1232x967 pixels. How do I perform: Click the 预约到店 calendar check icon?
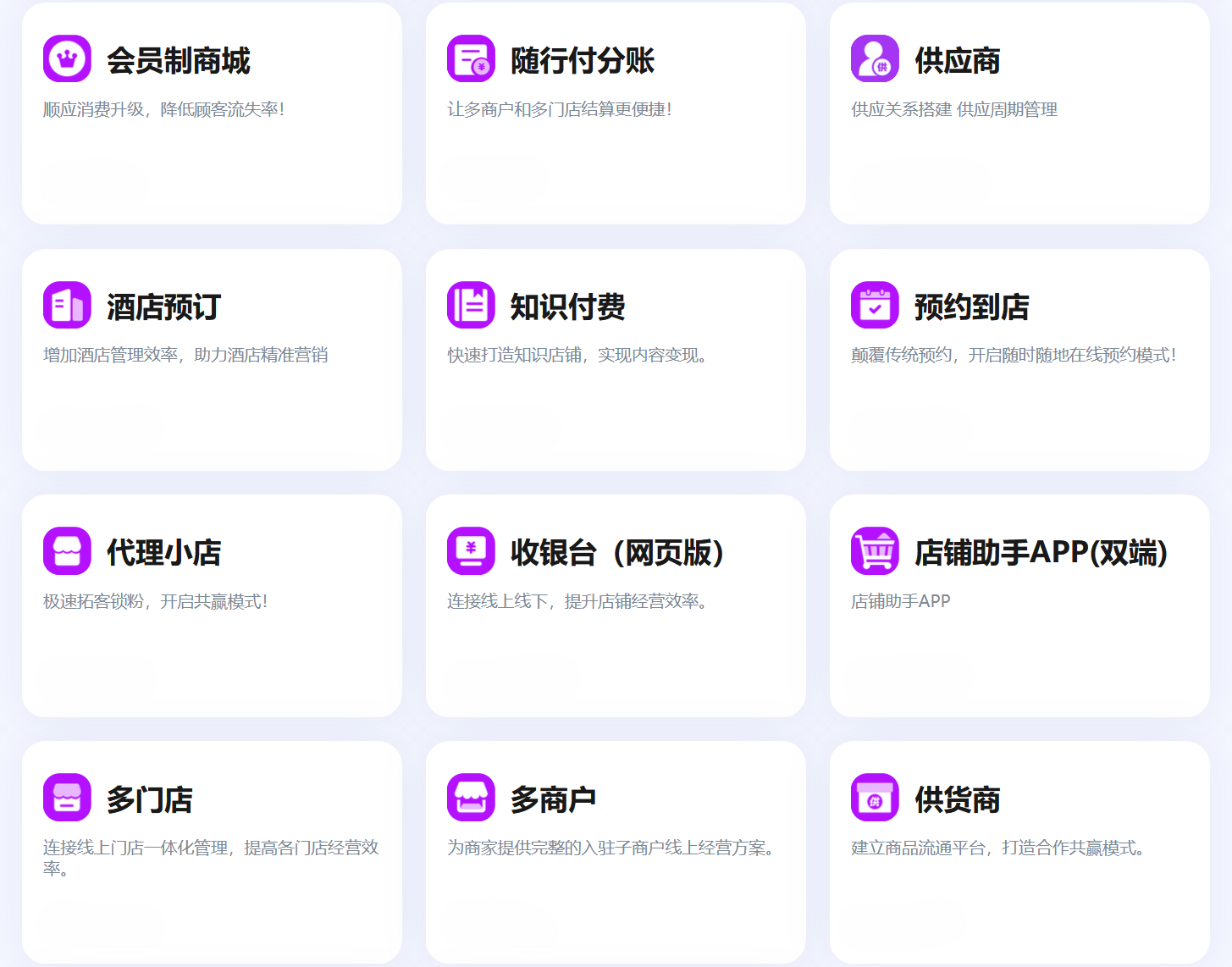(875, 305)
